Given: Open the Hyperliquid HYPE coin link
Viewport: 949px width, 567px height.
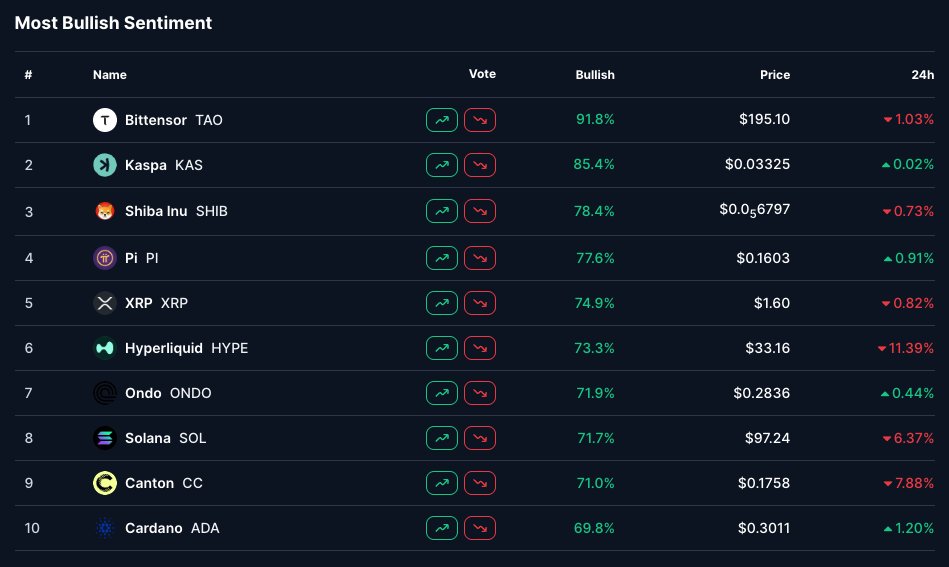Looking at the screenshot, I should click(186, 348).
